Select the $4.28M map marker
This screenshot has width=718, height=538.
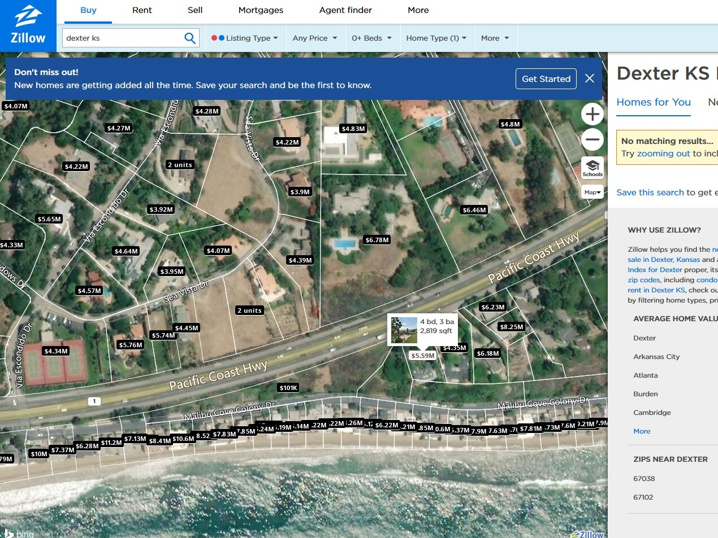[207, 111]
